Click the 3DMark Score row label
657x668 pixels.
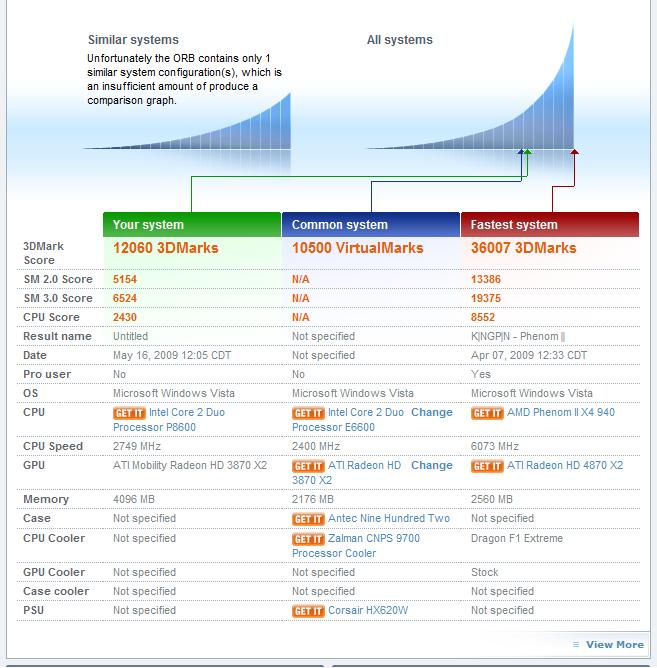pos(43,253)
